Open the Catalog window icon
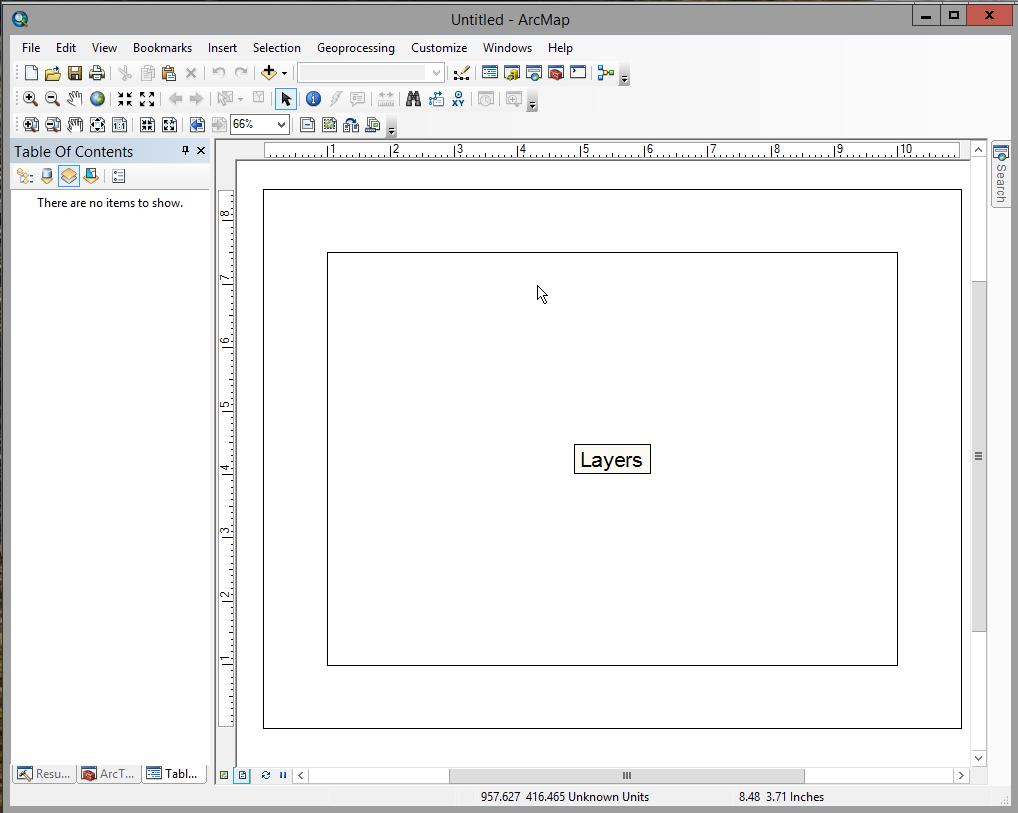Image resolution: width=1018 pixels, height=813 pixels. click(x=512, y=73)
